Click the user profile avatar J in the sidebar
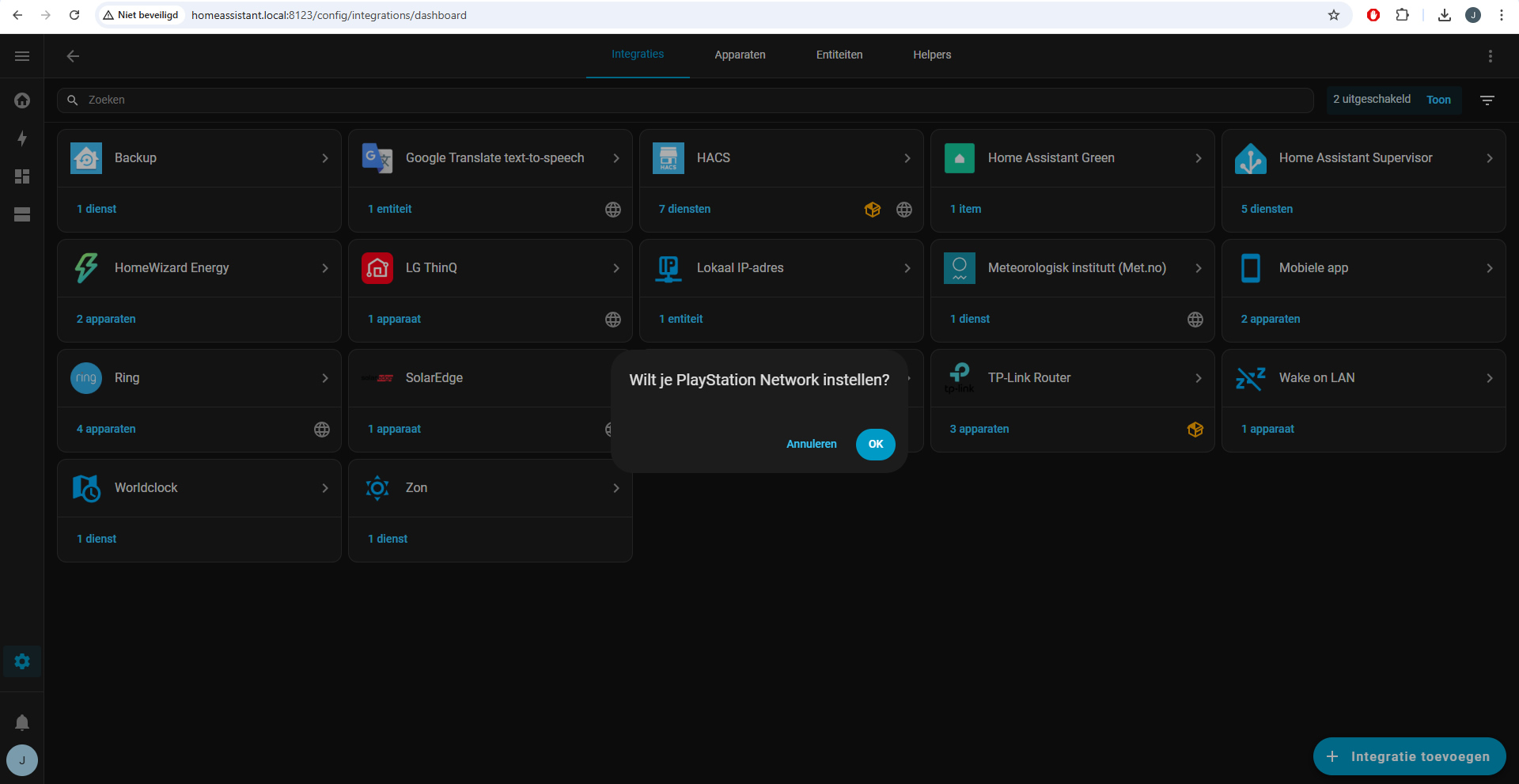Screen dimensions: 1519x784 point(22,760)
